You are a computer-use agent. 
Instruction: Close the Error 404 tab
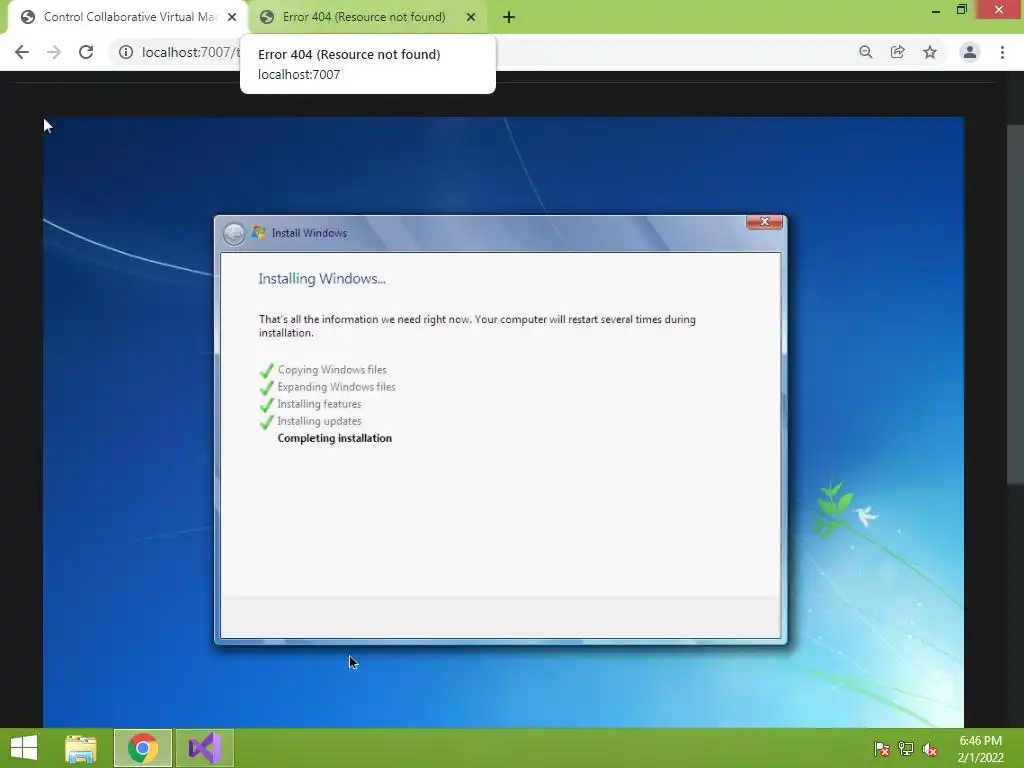(470, 17)
